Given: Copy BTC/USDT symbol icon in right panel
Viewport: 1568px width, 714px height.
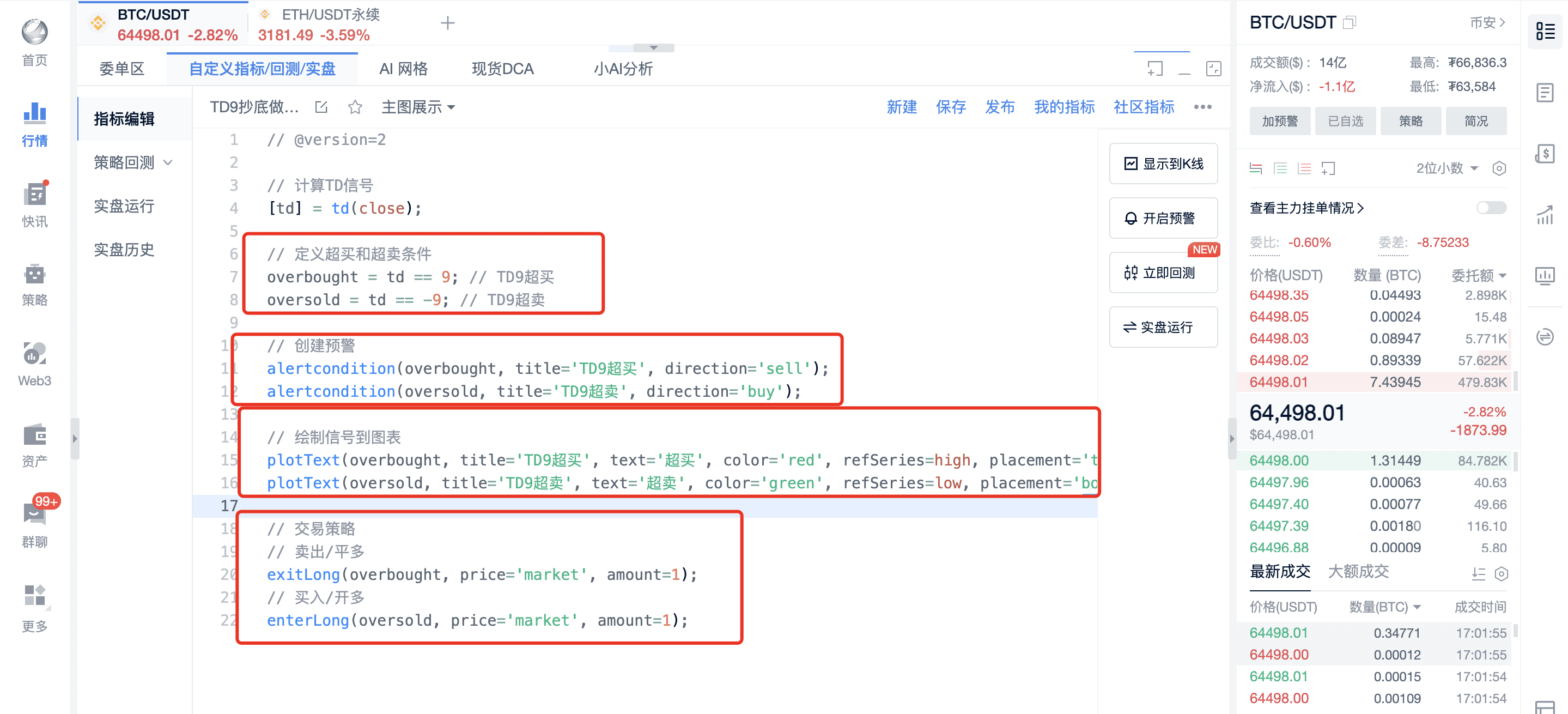Looking at the screenshot, I should tap(1350, 22).
